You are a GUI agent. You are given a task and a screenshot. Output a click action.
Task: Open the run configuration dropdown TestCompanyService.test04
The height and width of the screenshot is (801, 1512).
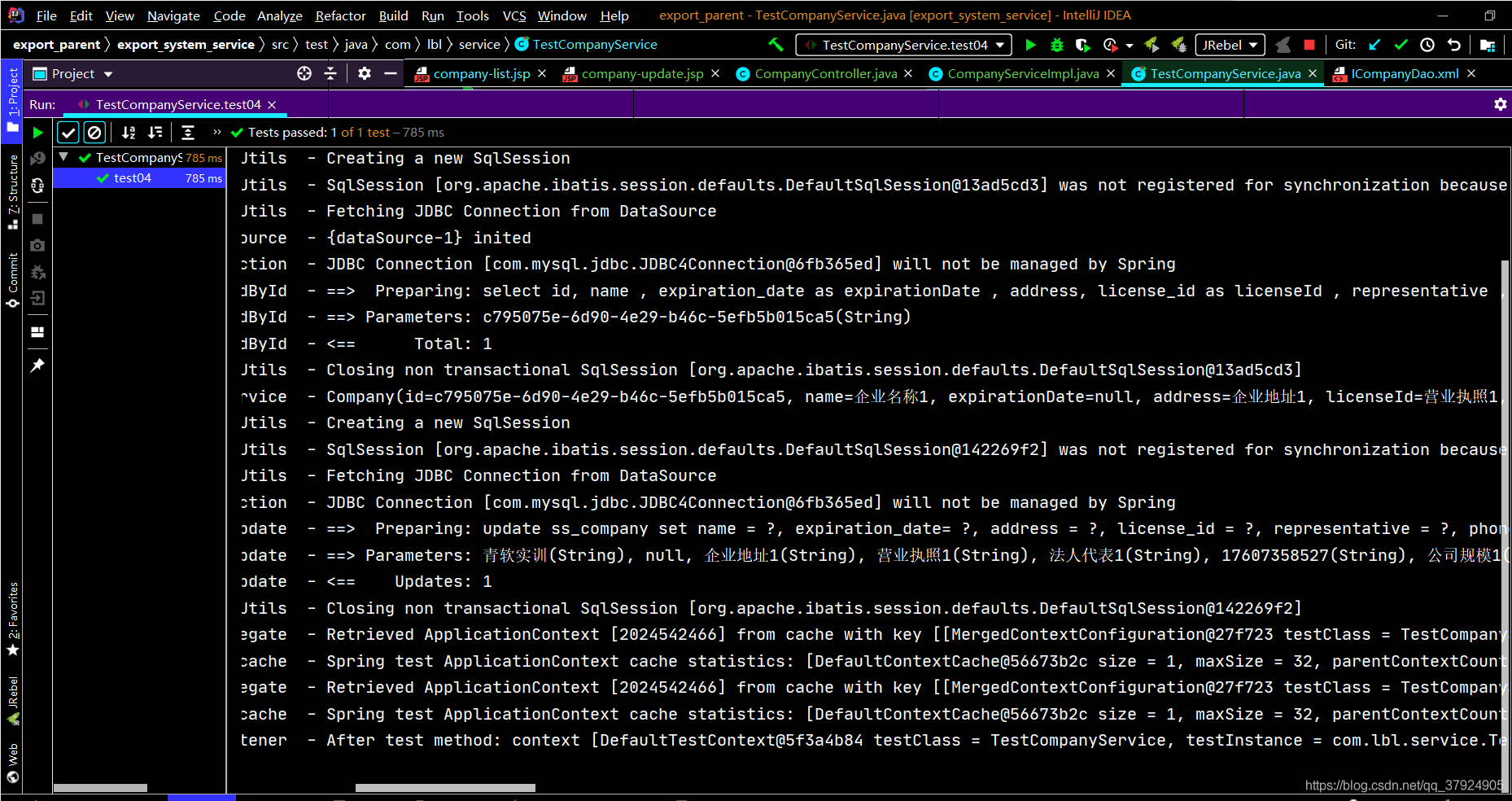(904, 45)
